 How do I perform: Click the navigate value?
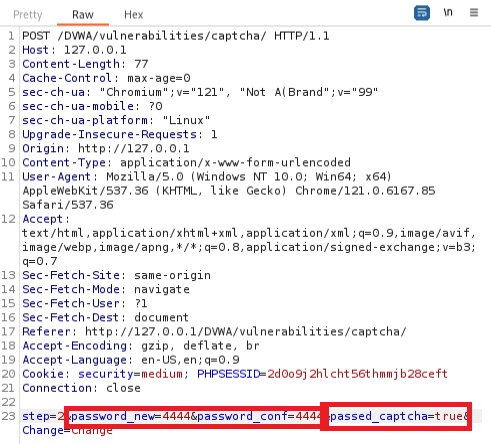tap(162, 289)
